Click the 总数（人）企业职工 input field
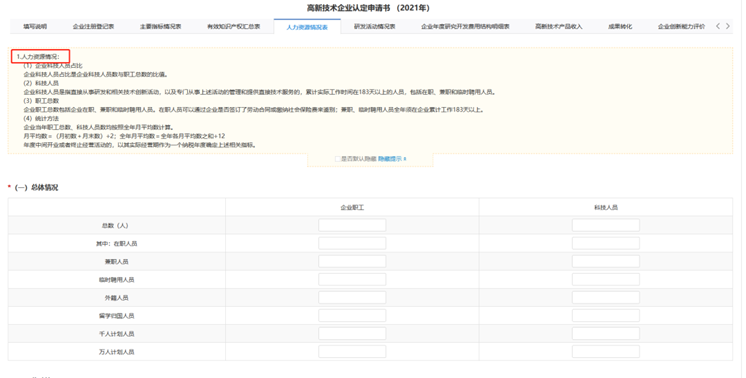746x378 pixels. coord(352,225)
